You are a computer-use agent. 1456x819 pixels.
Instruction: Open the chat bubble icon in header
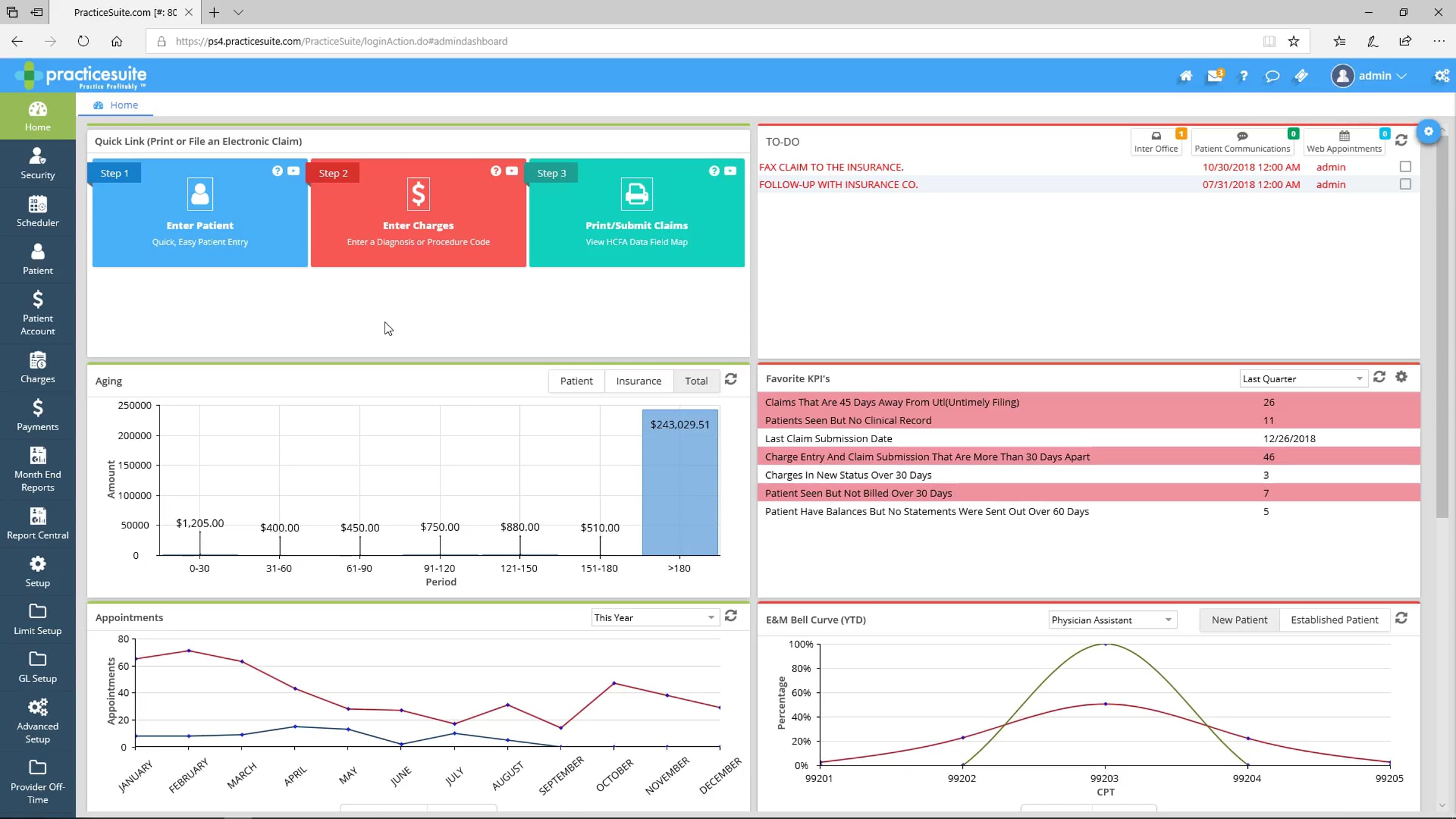tap(1272, 76)
